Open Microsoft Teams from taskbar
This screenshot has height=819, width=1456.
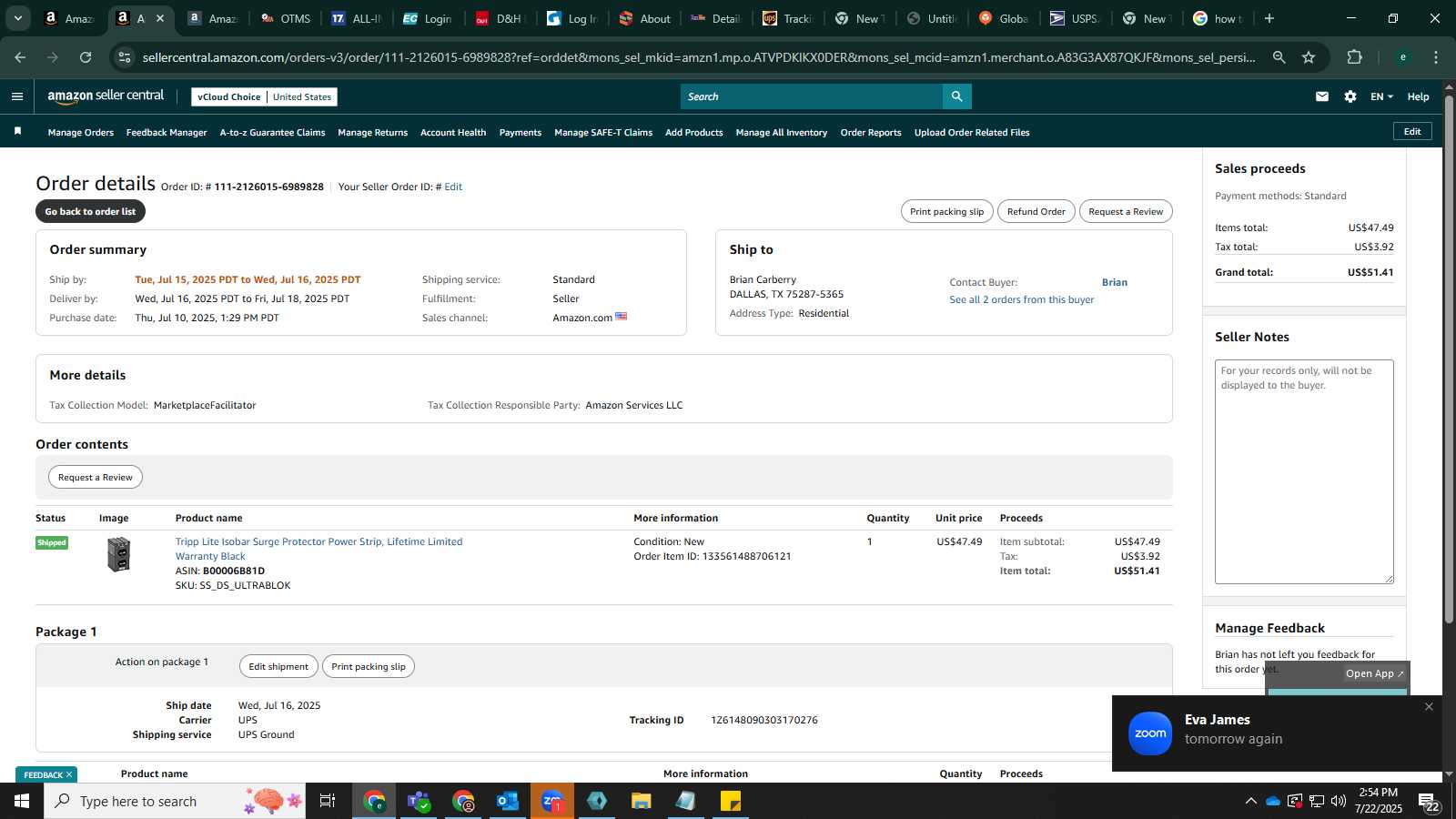tap(419, 801)
